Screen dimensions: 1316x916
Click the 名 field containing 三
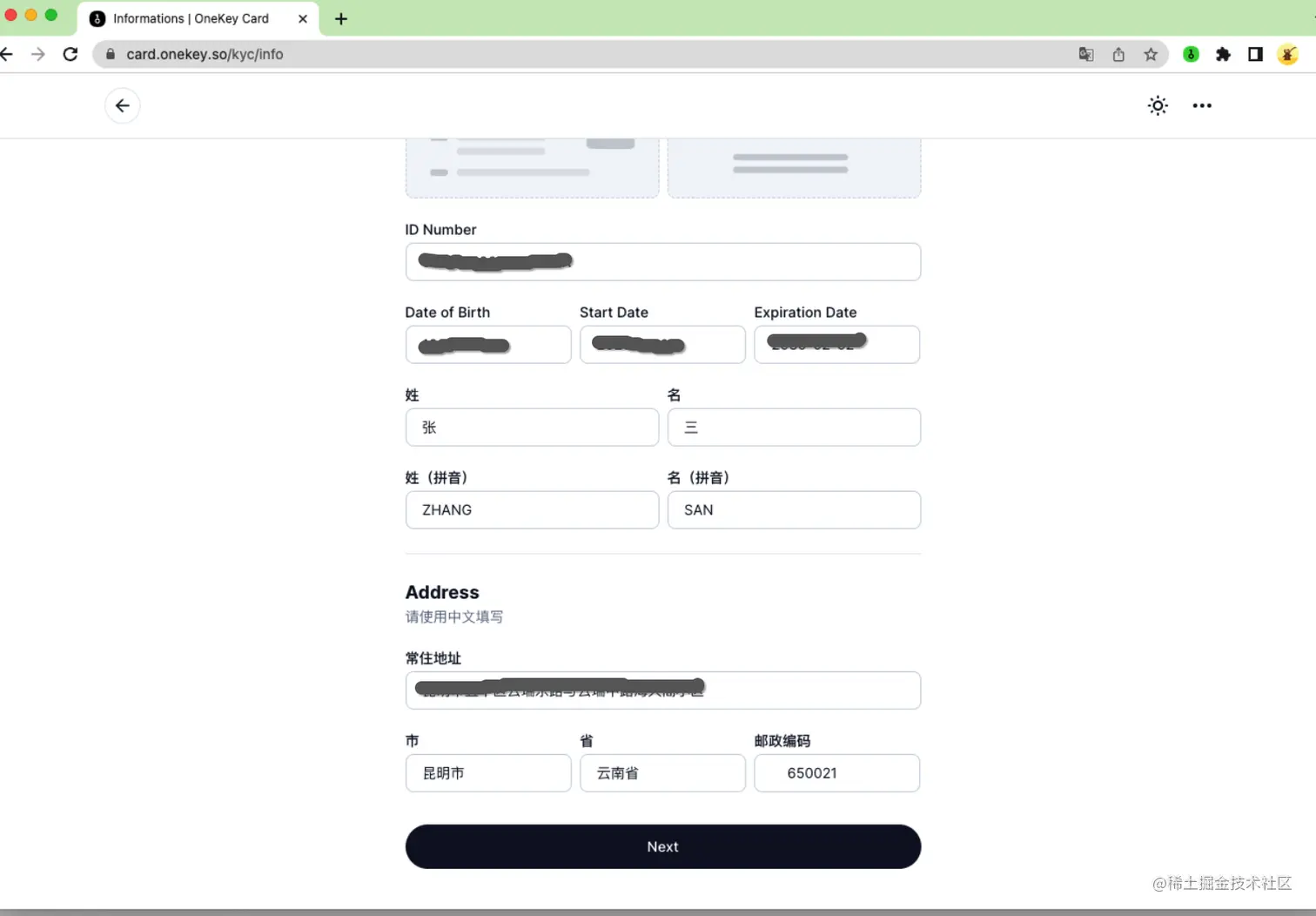click(x=794, y=428)
